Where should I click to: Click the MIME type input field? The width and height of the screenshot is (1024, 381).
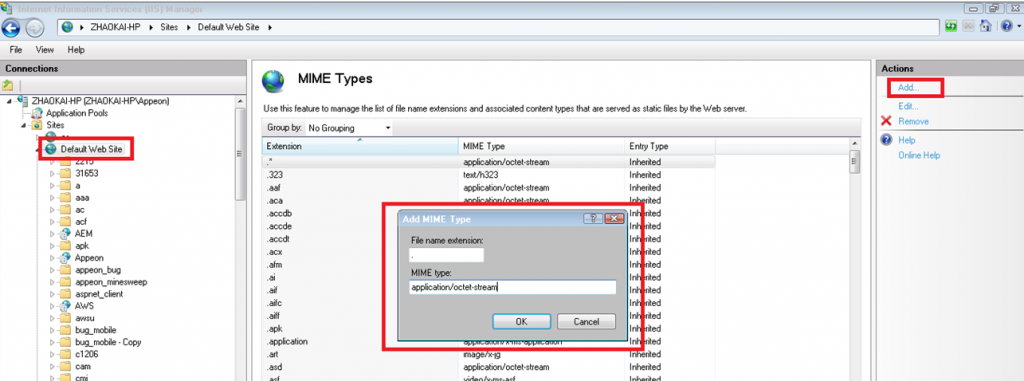[x=513, y=287]
